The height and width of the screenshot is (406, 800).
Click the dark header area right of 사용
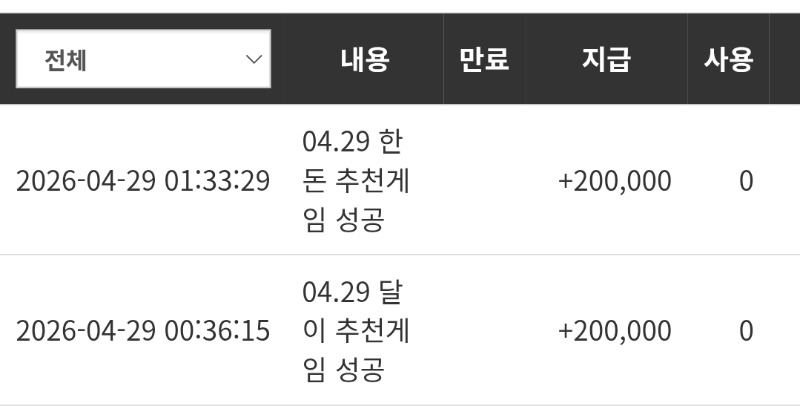click(x=785, y=59)
